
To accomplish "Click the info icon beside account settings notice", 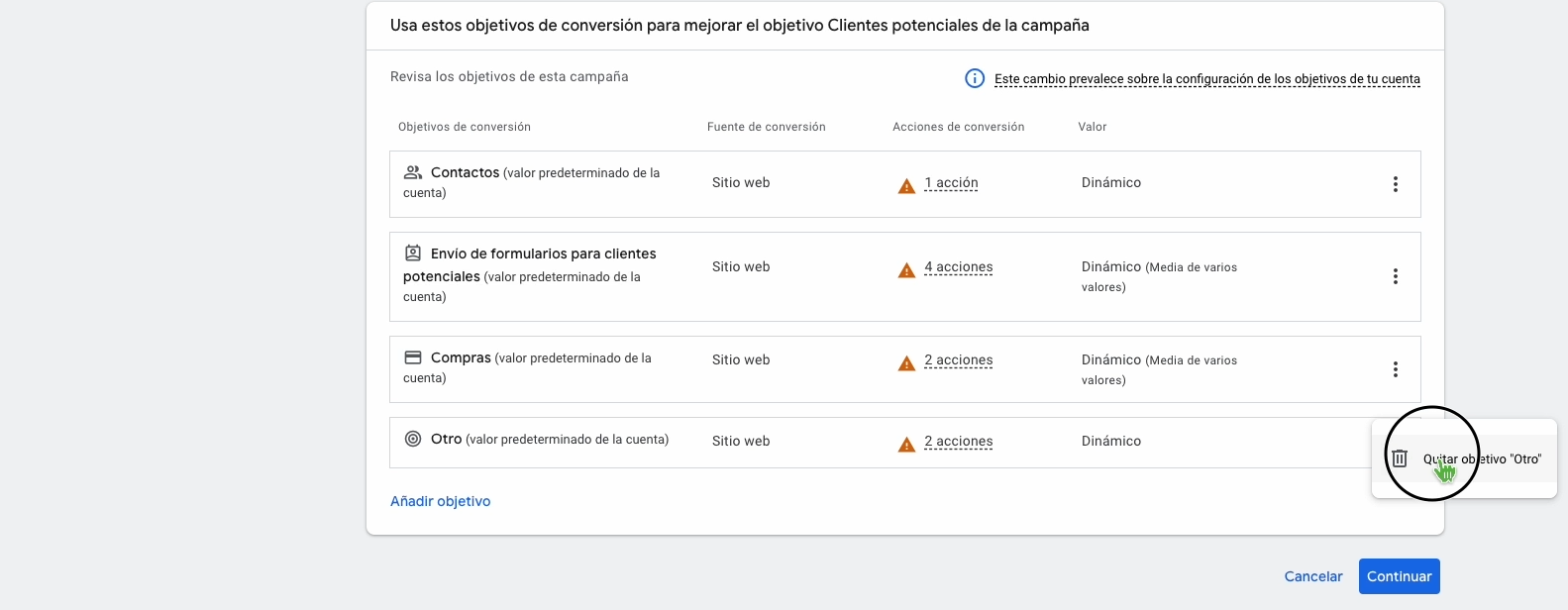I will point(975,78).
